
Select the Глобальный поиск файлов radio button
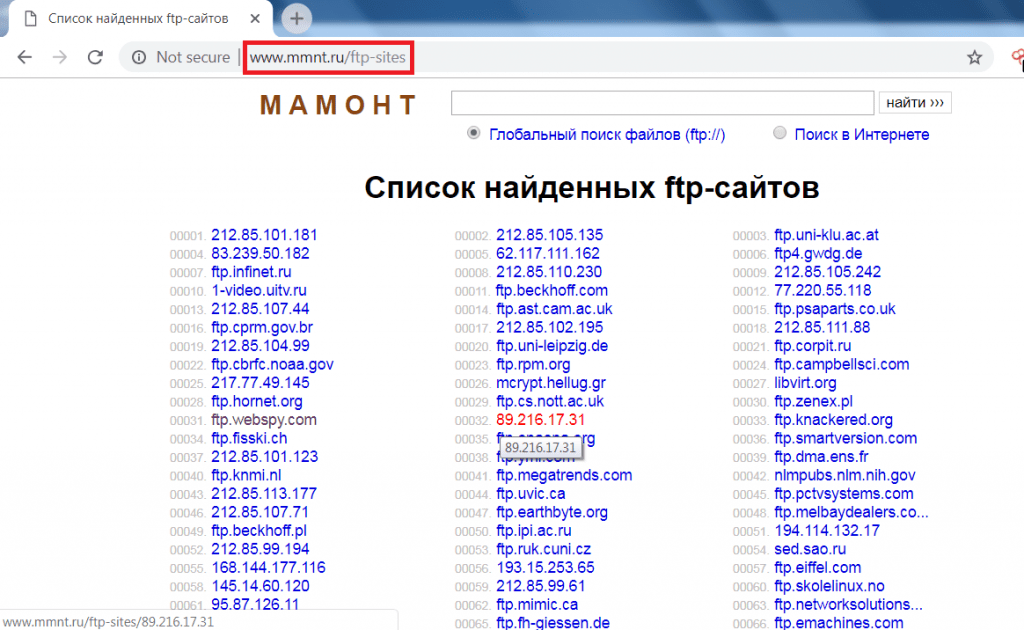tap(473, 132)
